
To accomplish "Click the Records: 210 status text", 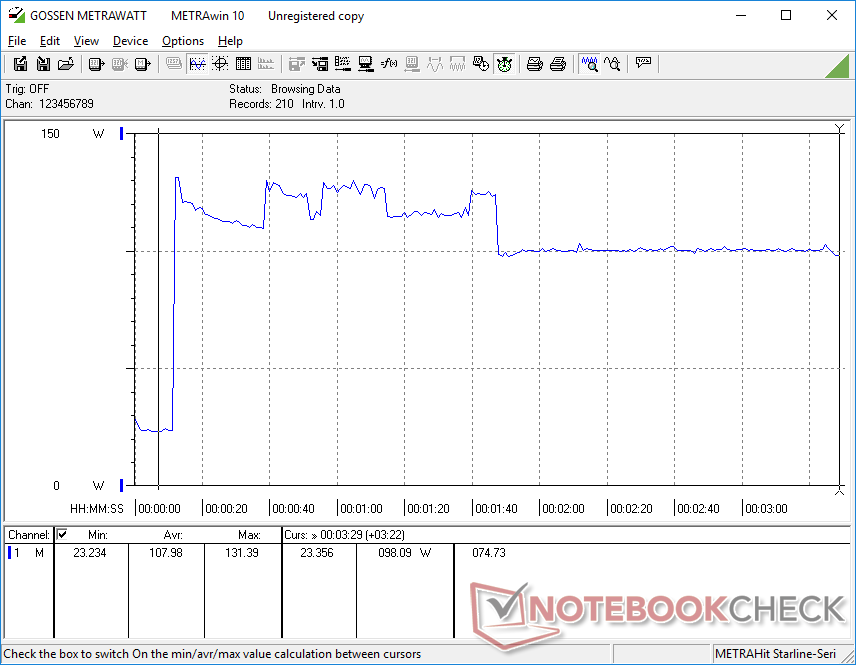I will [x=261, y=104].
